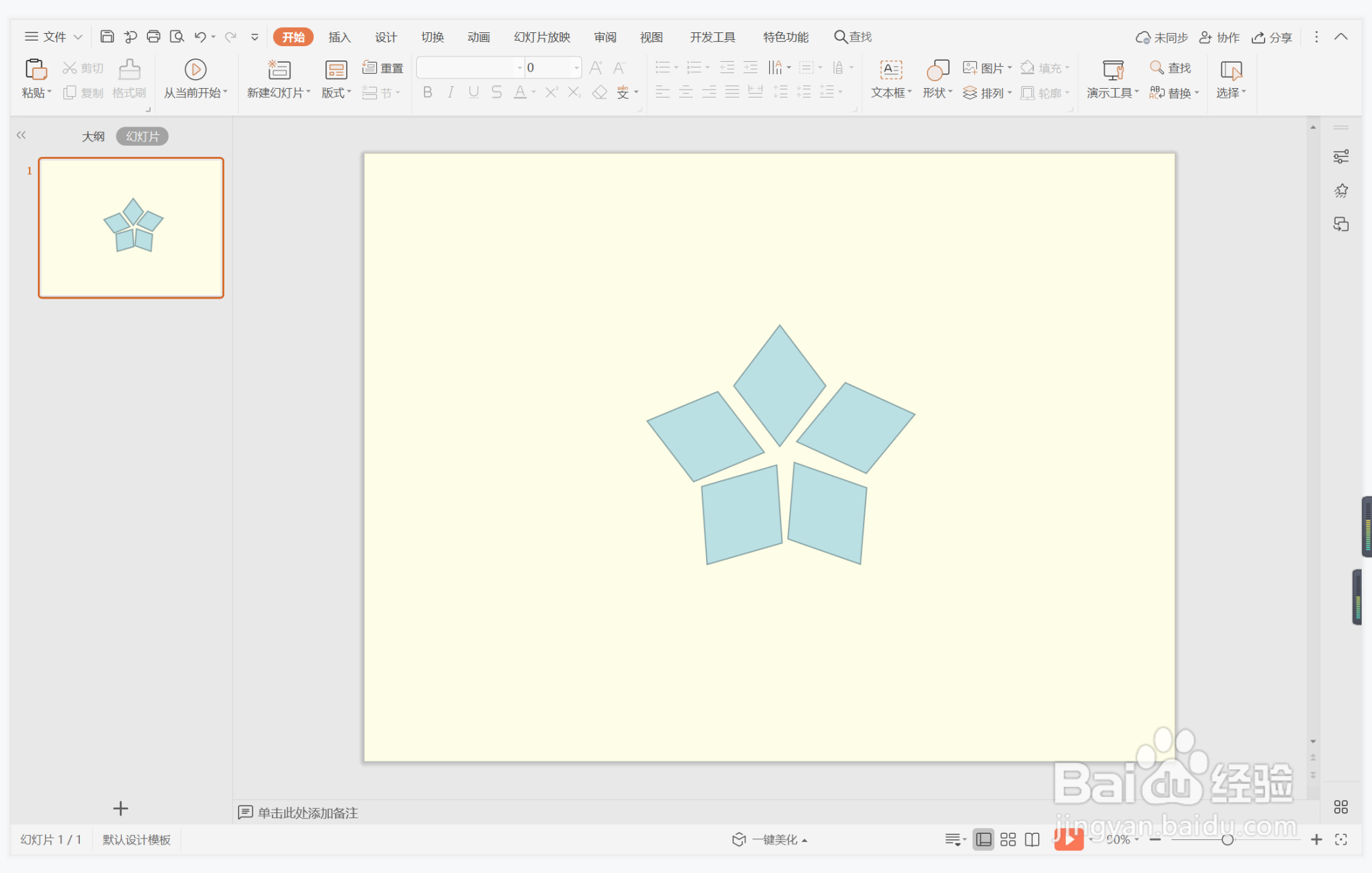Click numbered list icon
The image size is (1372, 873).
coord(694,67)
